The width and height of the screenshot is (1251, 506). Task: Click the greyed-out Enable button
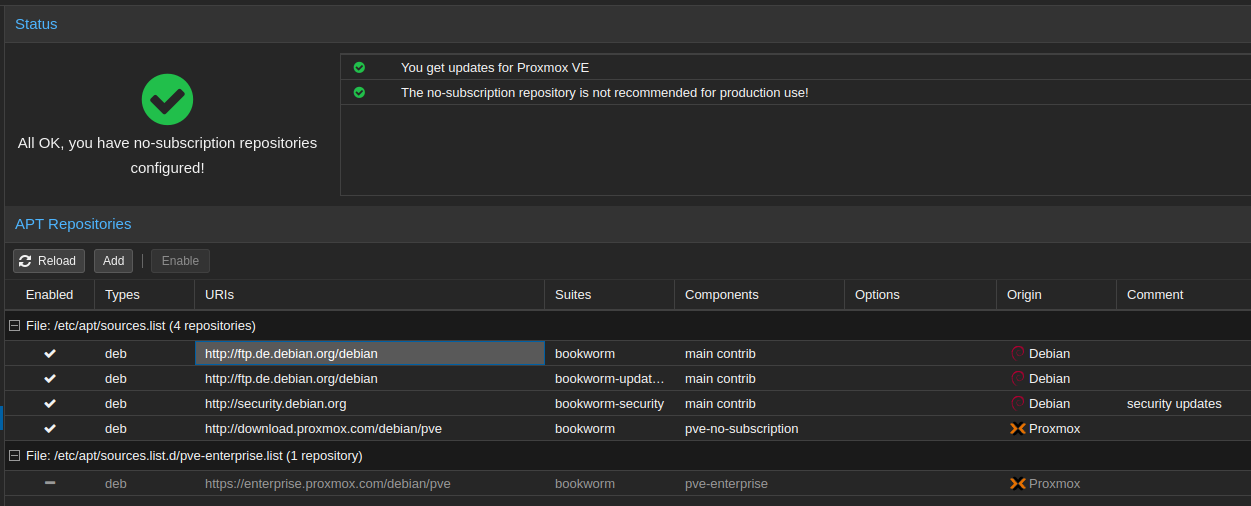tap(180, 261)
